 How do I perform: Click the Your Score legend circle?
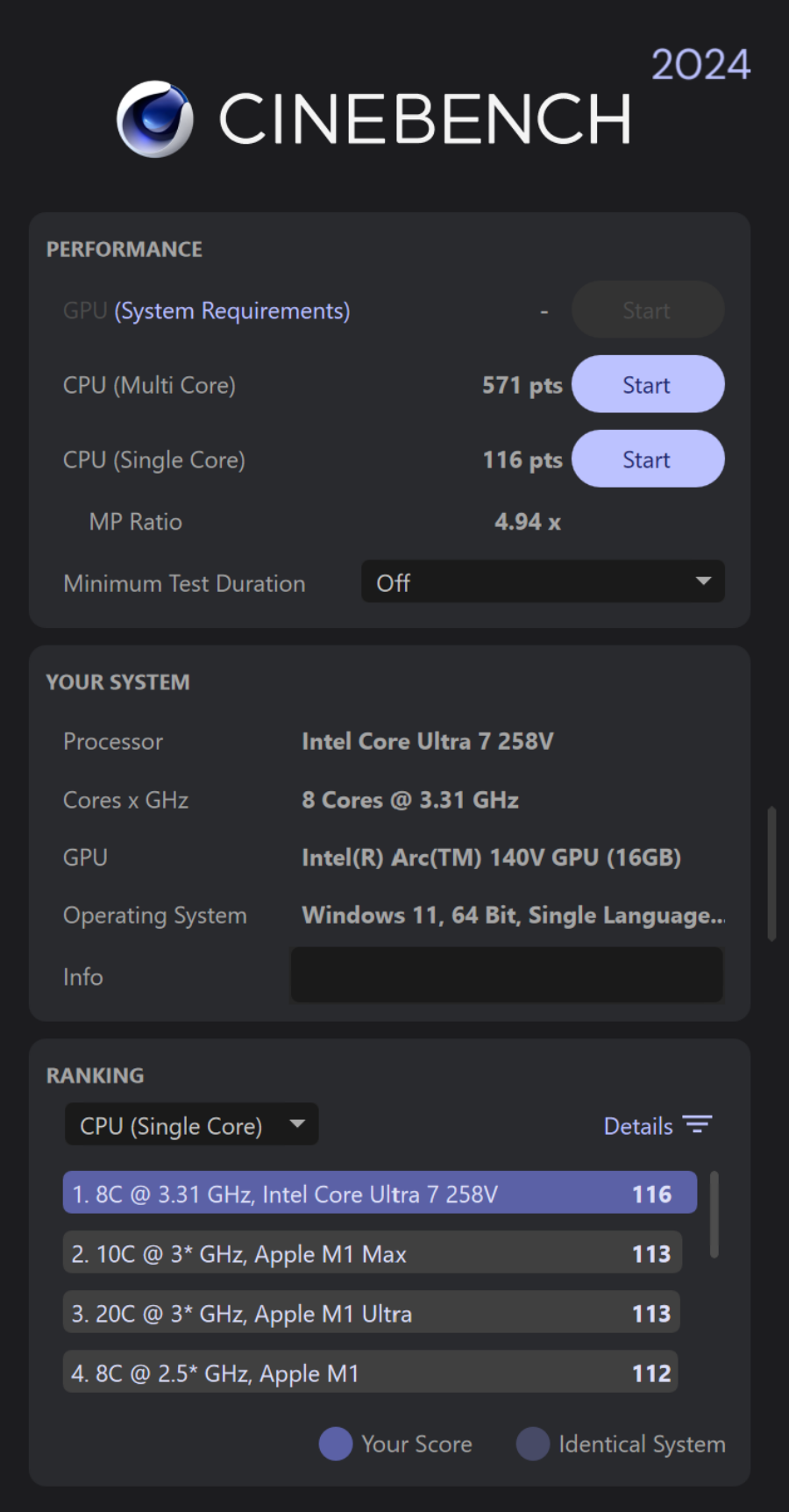click(x=336, y=1444)
